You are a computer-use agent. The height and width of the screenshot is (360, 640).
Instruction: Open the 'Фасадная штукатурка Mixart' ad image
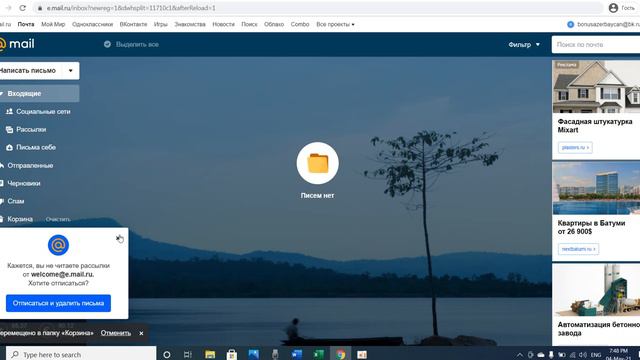[596, 87]
